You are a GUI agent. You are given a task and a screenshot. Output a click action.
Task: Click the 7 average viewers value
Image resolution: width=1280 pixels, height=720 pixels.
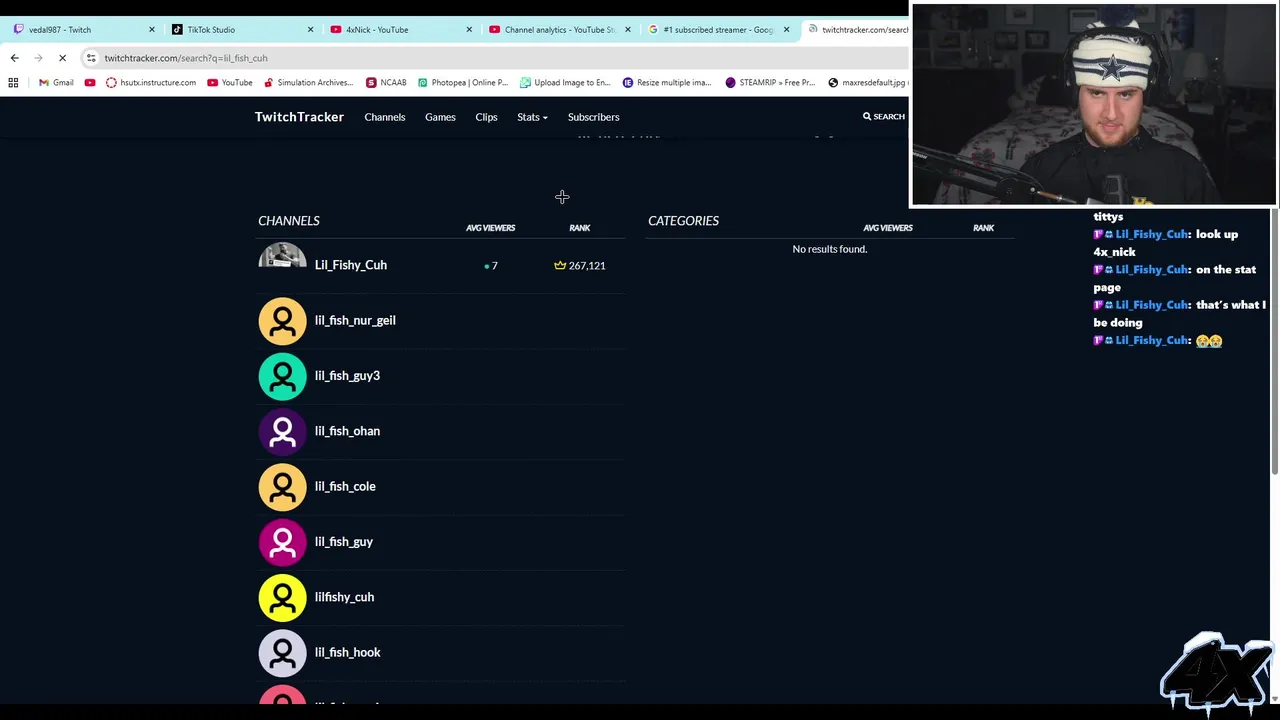coord(491,266)
